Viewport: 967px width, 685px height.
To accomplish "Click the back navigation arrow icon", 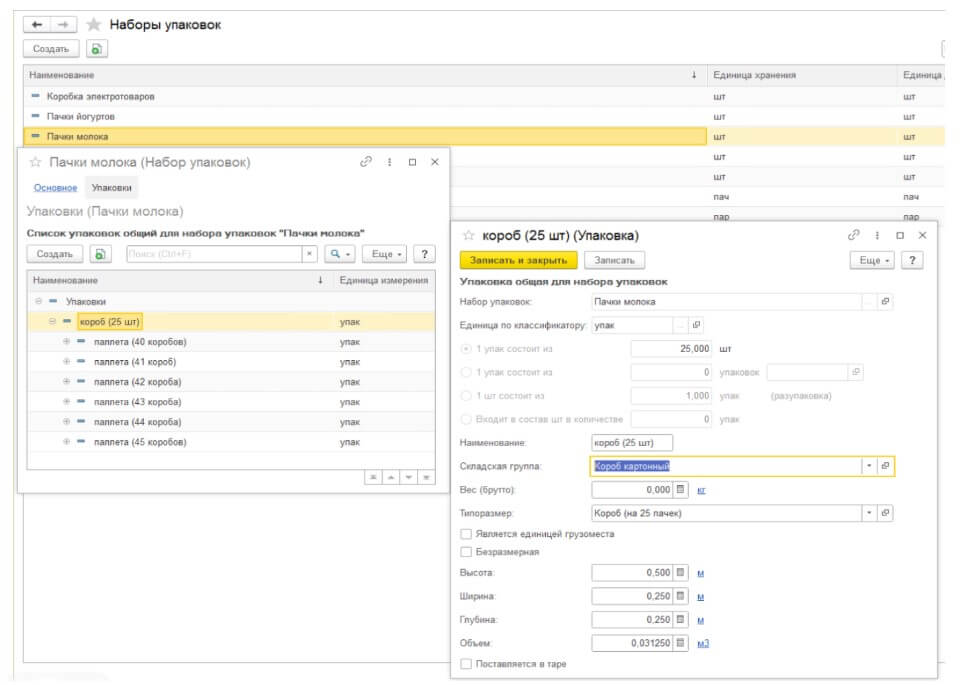I will click(x=37, y=25).
